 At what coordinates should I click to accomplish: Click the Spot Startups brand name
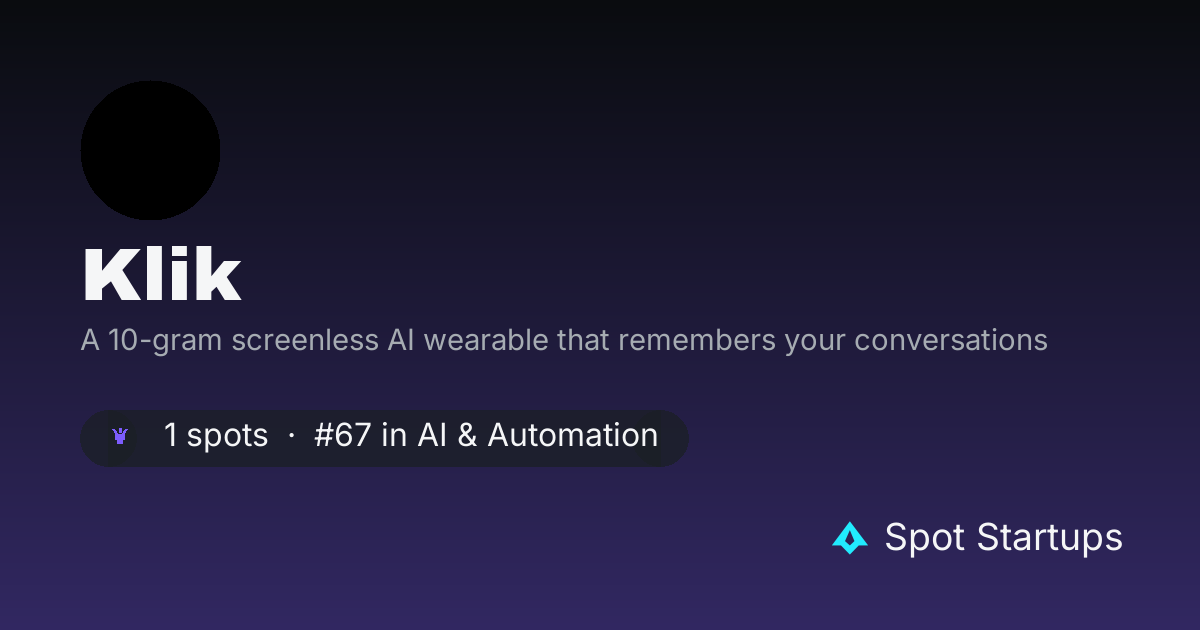click(x=1004, y=538)
